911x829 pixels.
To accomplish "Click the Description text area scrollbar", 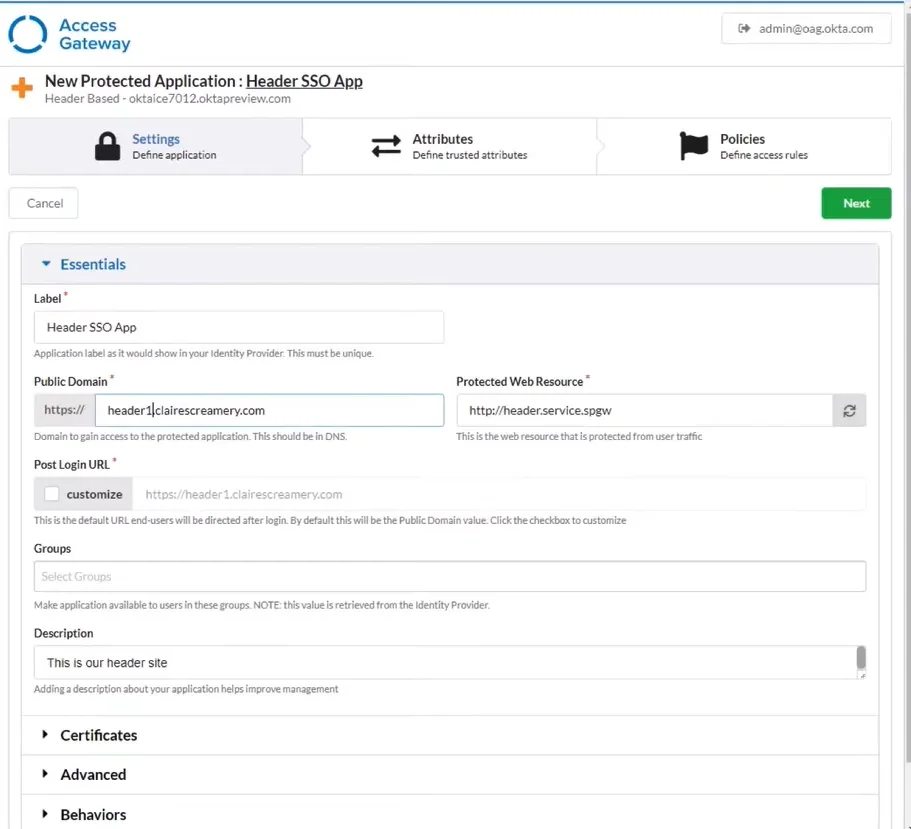I will point(861,658).
